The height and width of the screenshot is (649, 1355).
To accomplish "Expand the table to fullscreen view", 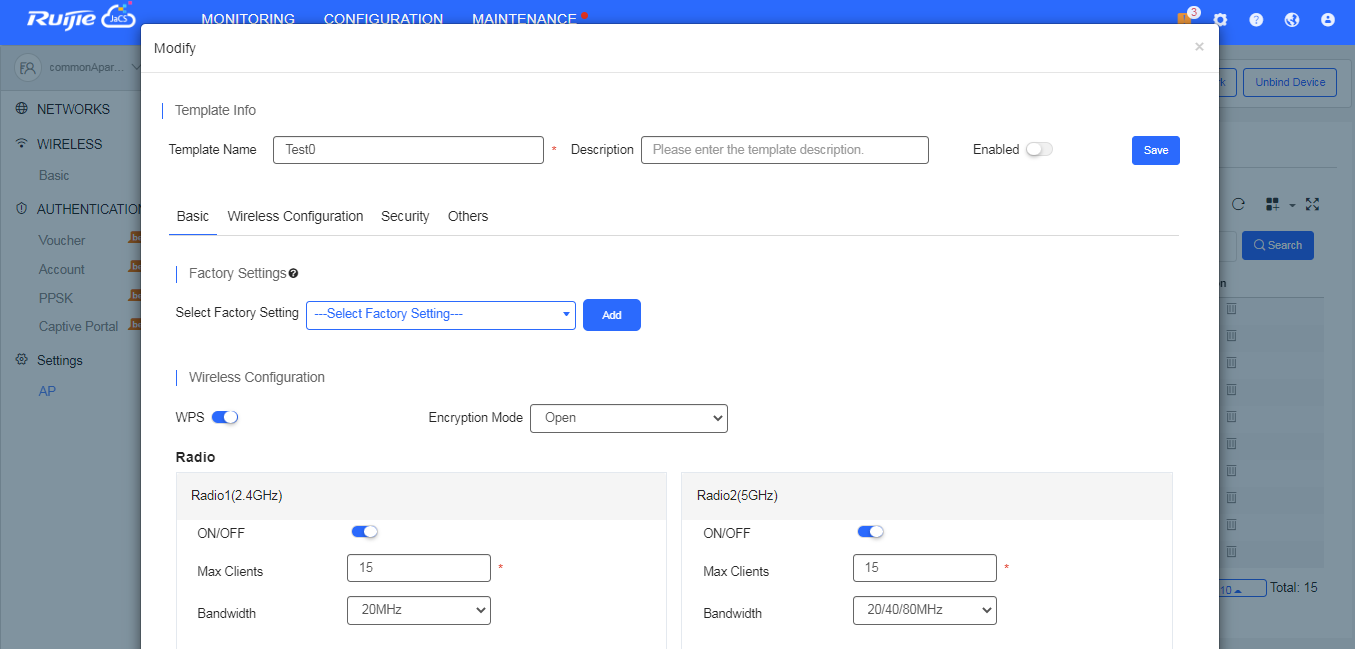I will point(1313,203).
